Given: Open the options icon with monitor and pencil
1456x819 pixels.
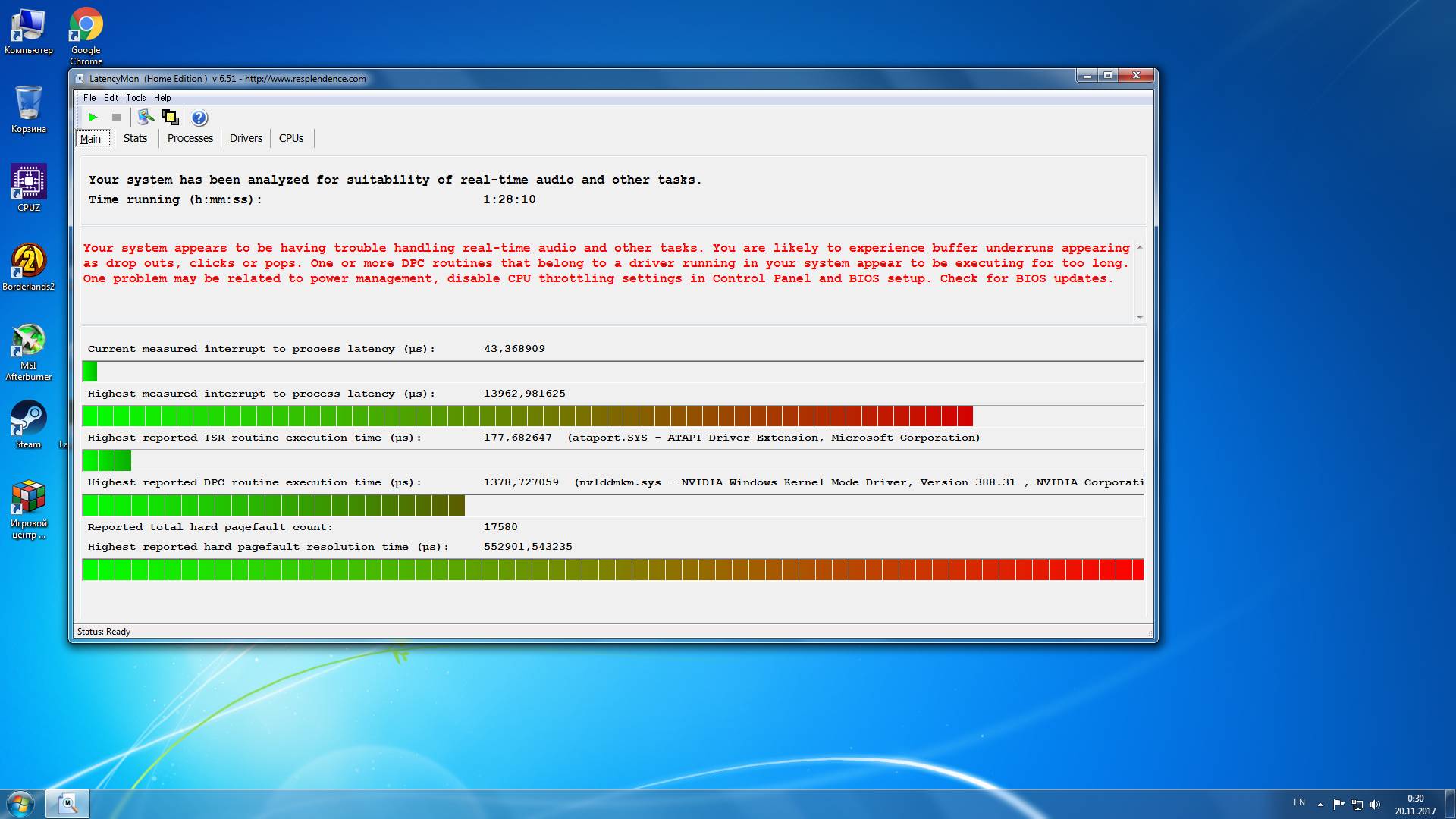Looking at the screenshot, I should click(x=146, y=117).
